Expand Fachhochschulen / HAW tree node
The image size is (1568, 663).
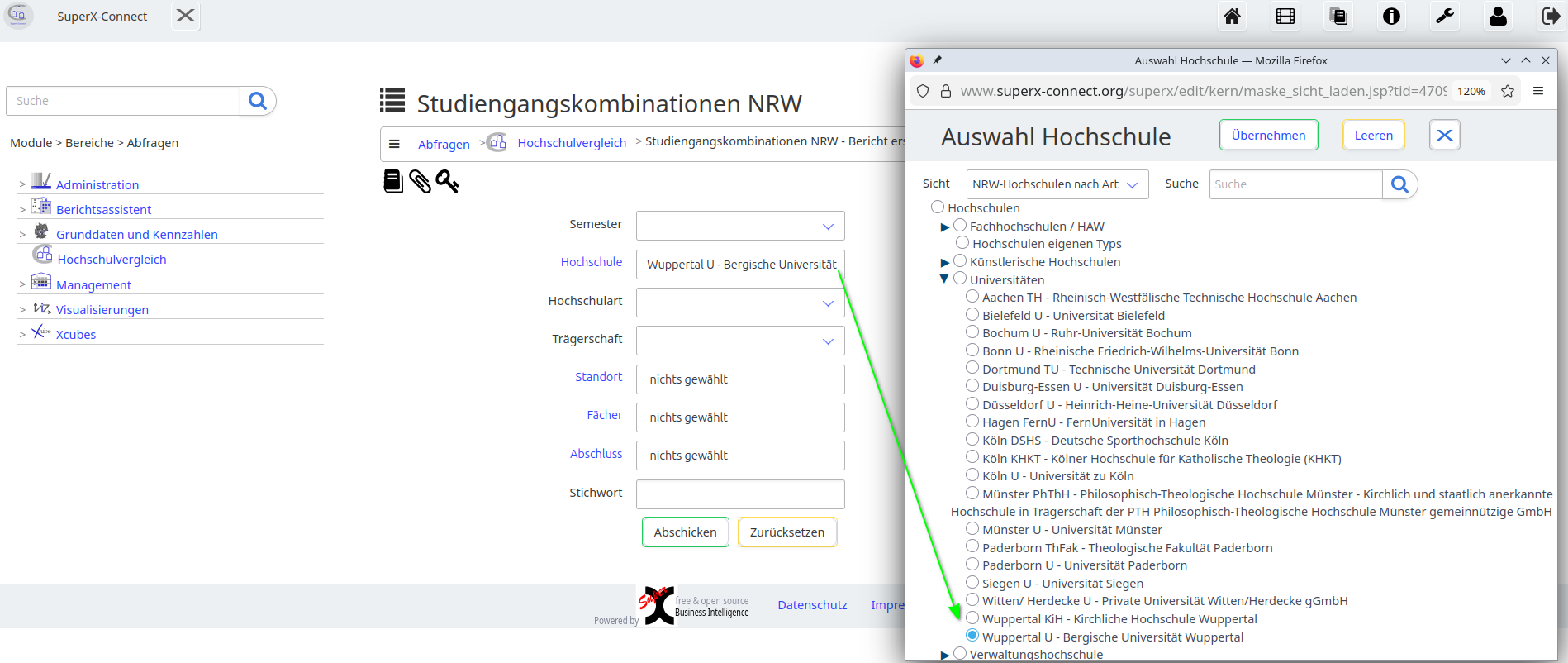(x=945, y=227)
